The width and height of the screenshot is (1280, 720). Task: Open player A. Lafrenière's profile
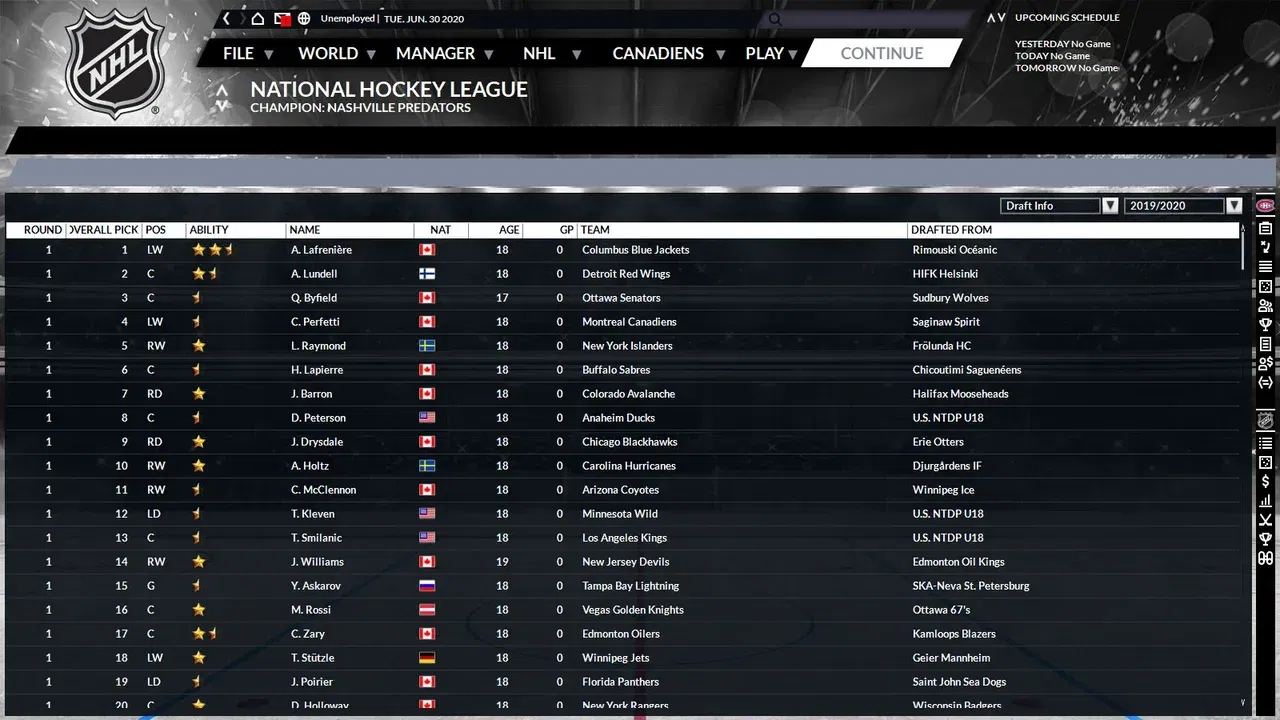(321, 250)
